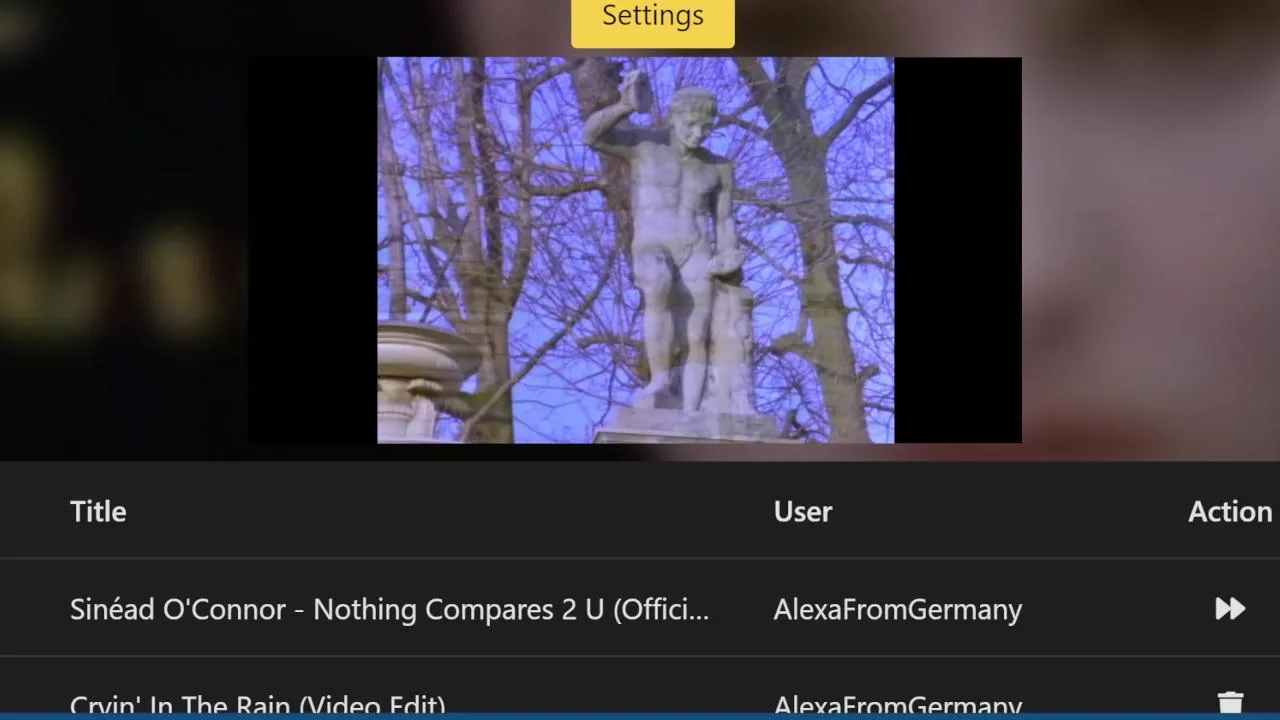Select Sinéad O'Connor - Nothing Compares 2 U title
1280x720 pixels.
pyautogui.click(x=389, y=609)
